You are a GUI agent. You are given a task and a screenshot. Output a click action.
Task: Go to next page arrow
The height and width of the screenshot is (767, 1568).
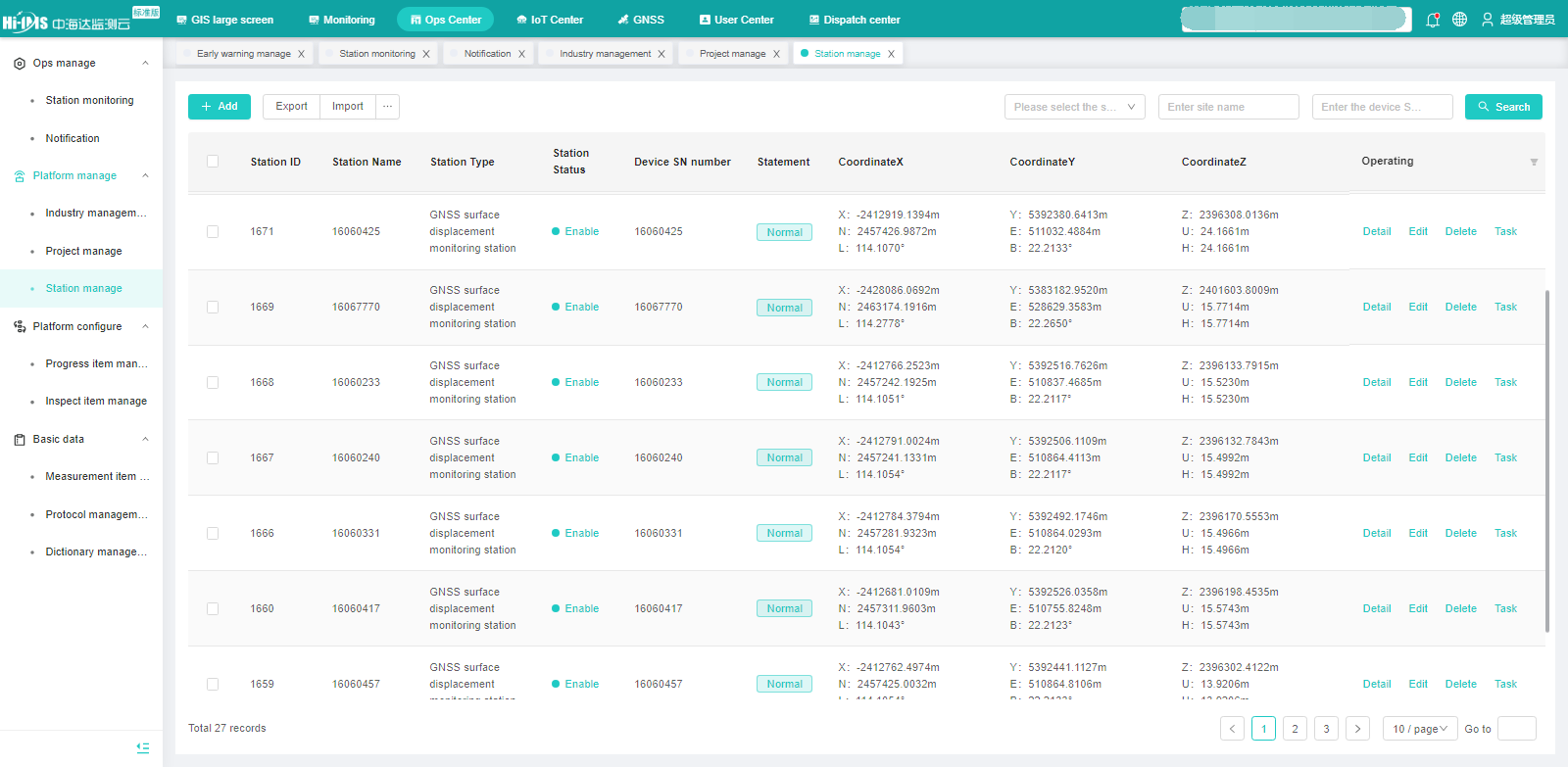[1357, 729]
